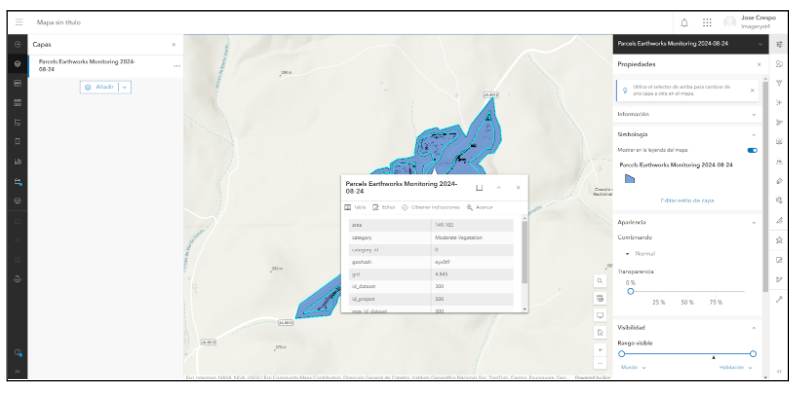
Task: Collapse the popup with its chevron-up arrow
Action: 499,188
